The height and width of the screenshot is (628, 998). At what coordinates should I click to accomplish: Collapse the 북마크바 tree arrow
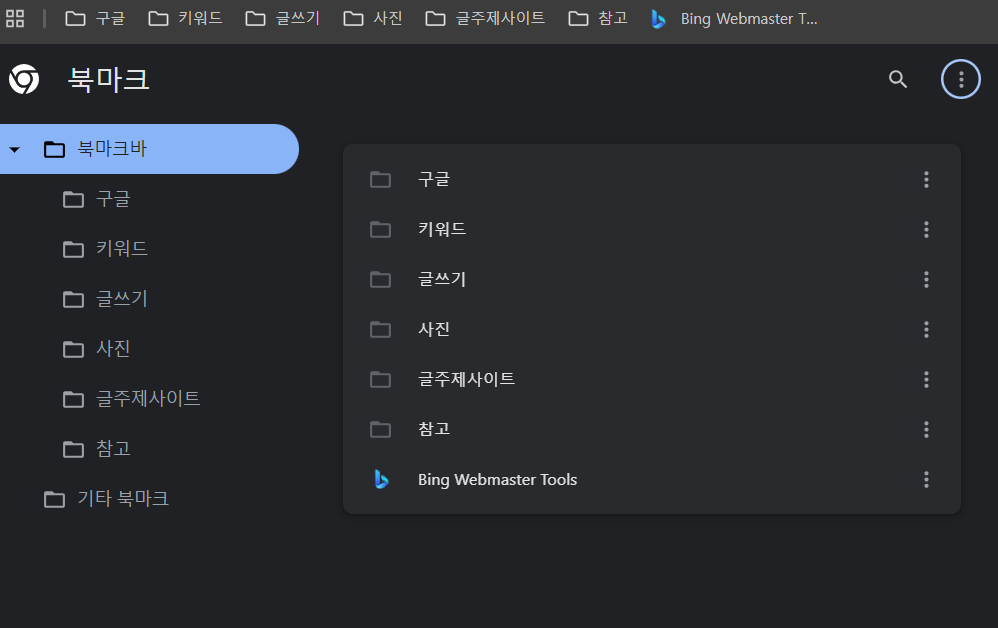[15, 150]
